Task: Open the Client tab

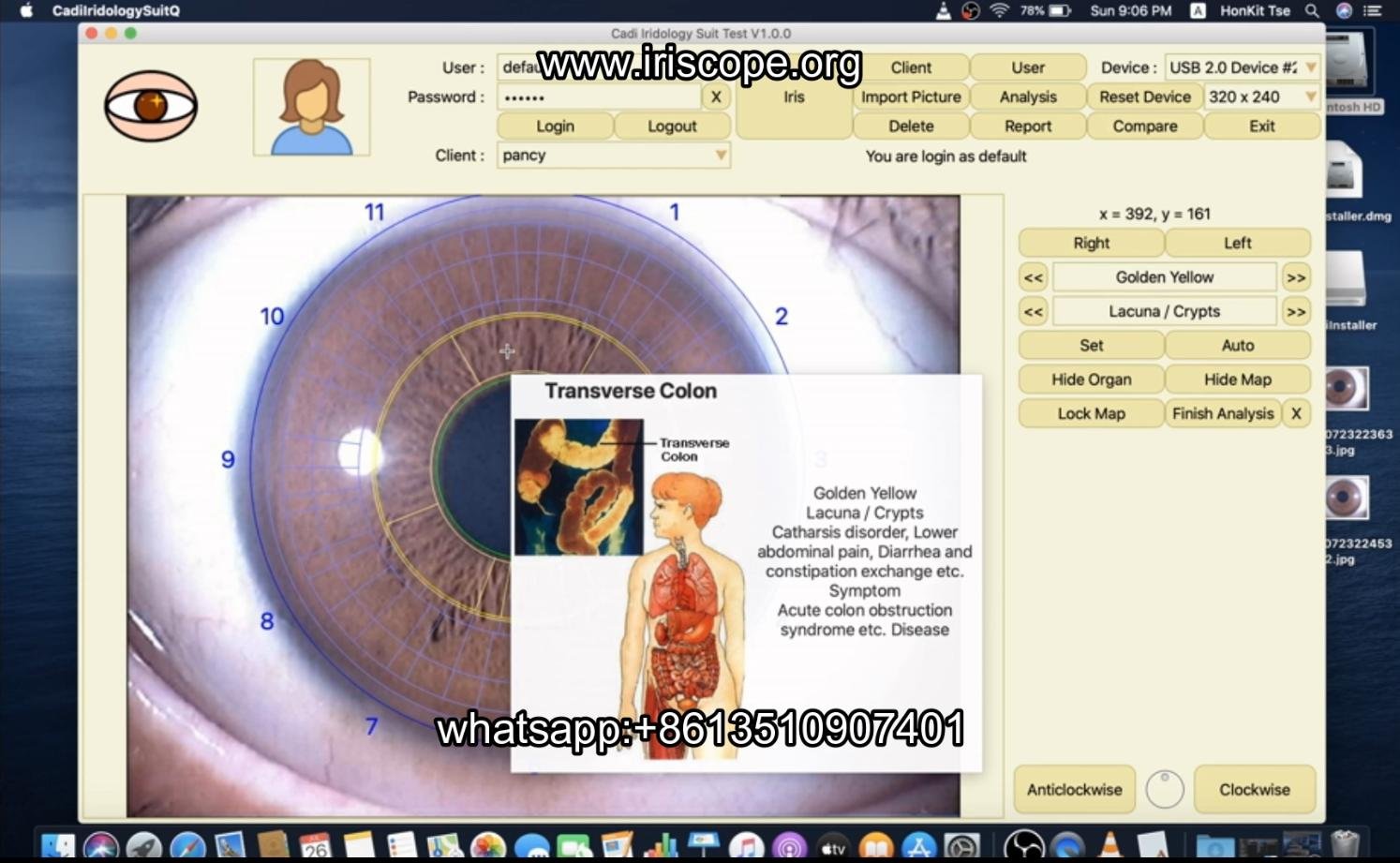Action: pyautogui.click(x=911, y=67)
